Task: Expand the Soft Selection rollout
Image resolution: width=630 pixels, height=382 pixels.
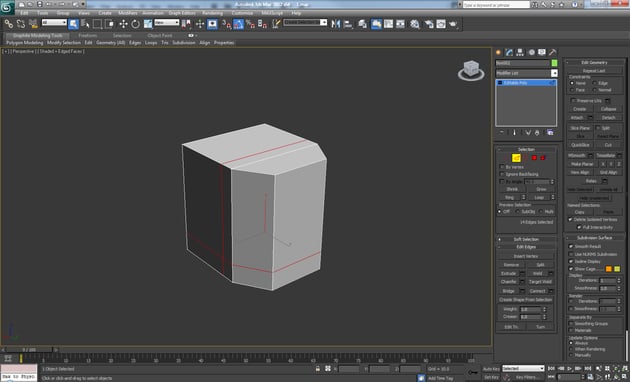Action: click(x=526, y=239)
